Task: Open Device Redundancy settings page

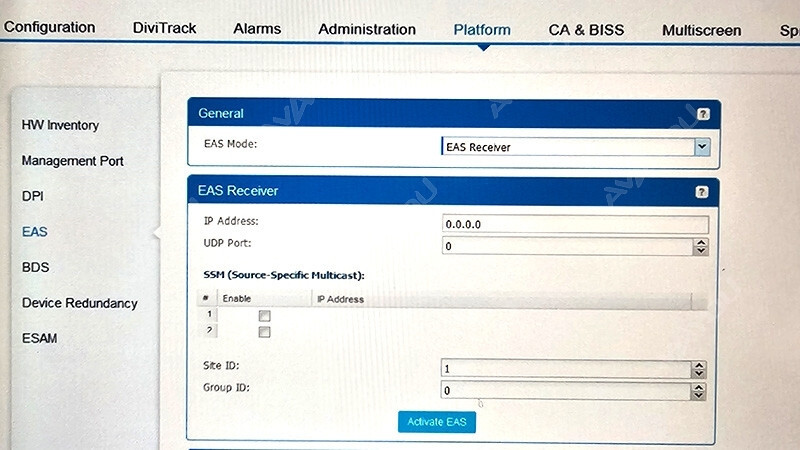Action: pos(80,303)
